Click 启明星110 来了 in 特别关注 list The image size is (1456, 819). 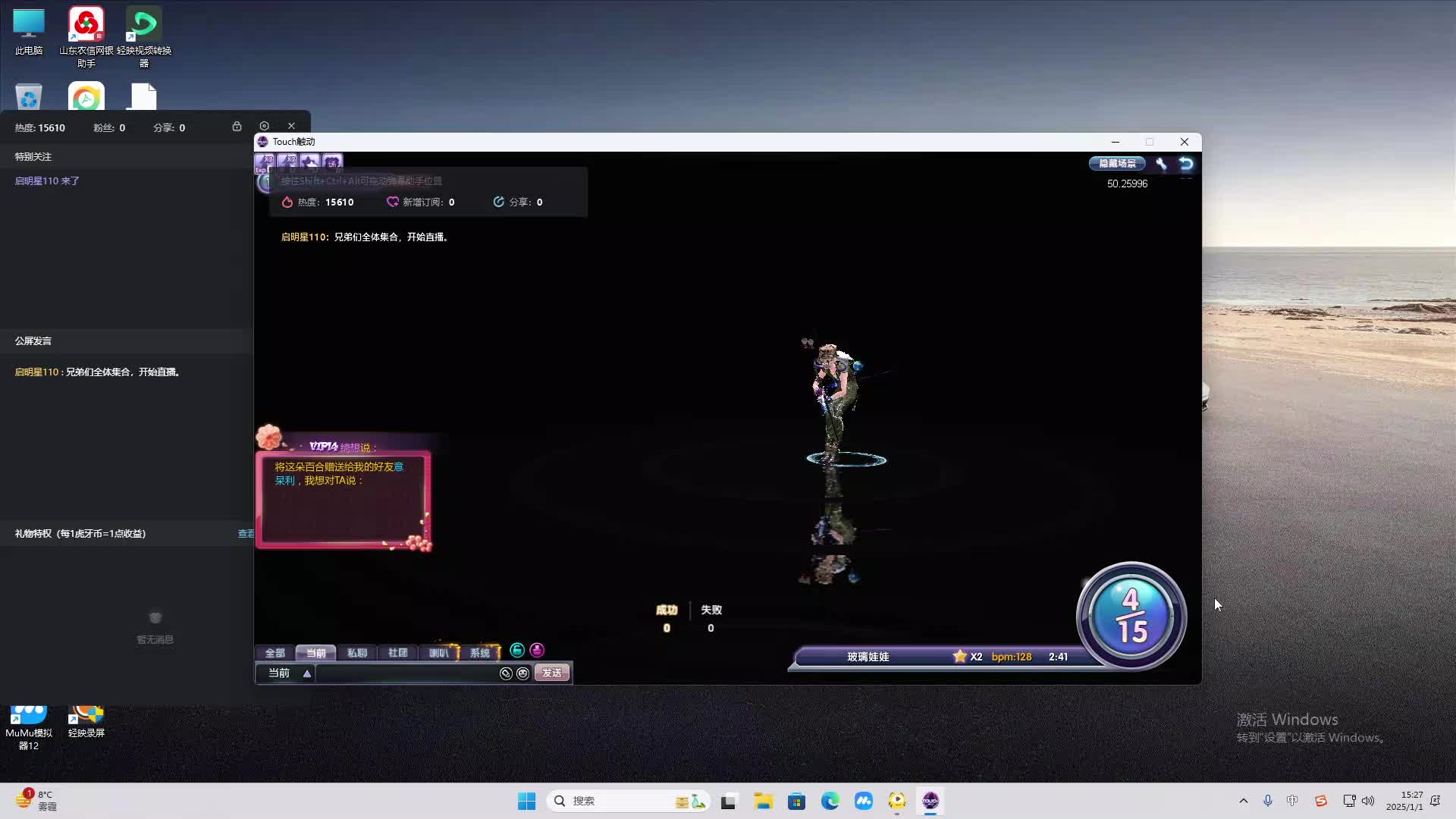pos(47,181)
